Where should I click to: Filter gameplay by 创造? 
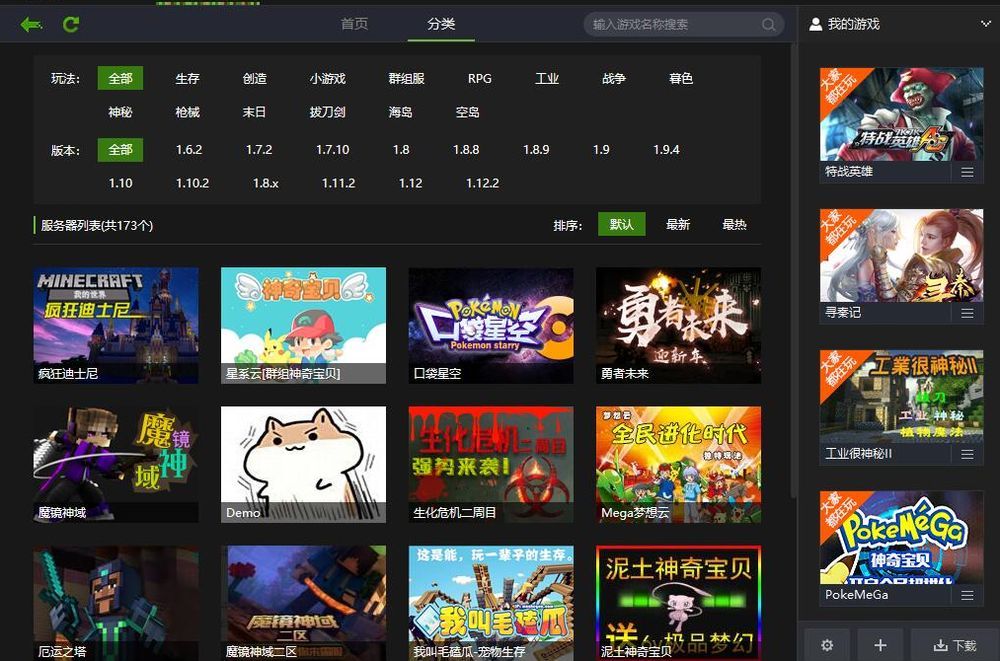coord(254,78)
